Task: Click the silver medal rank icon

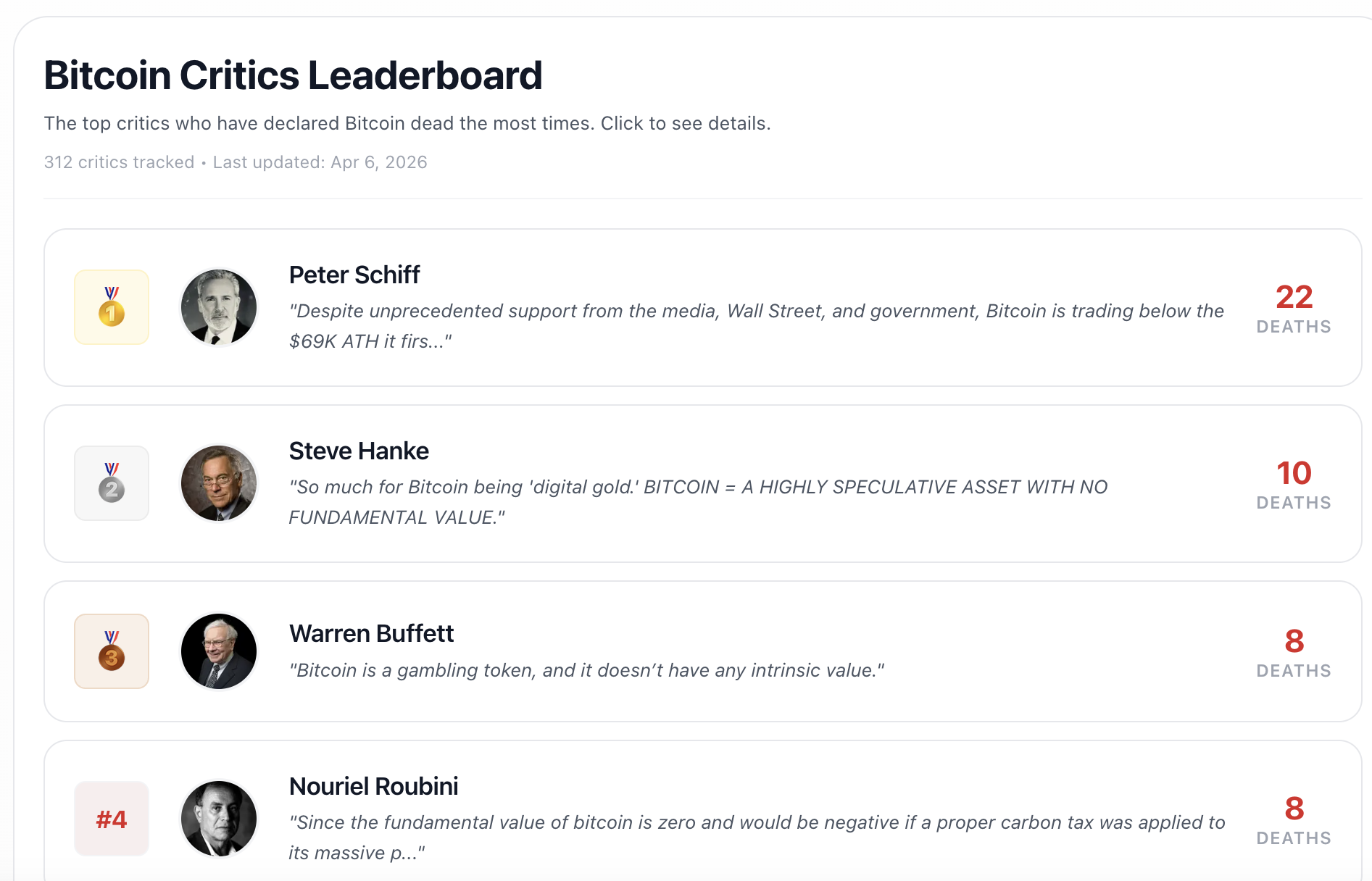Action: tap(112, 483)
